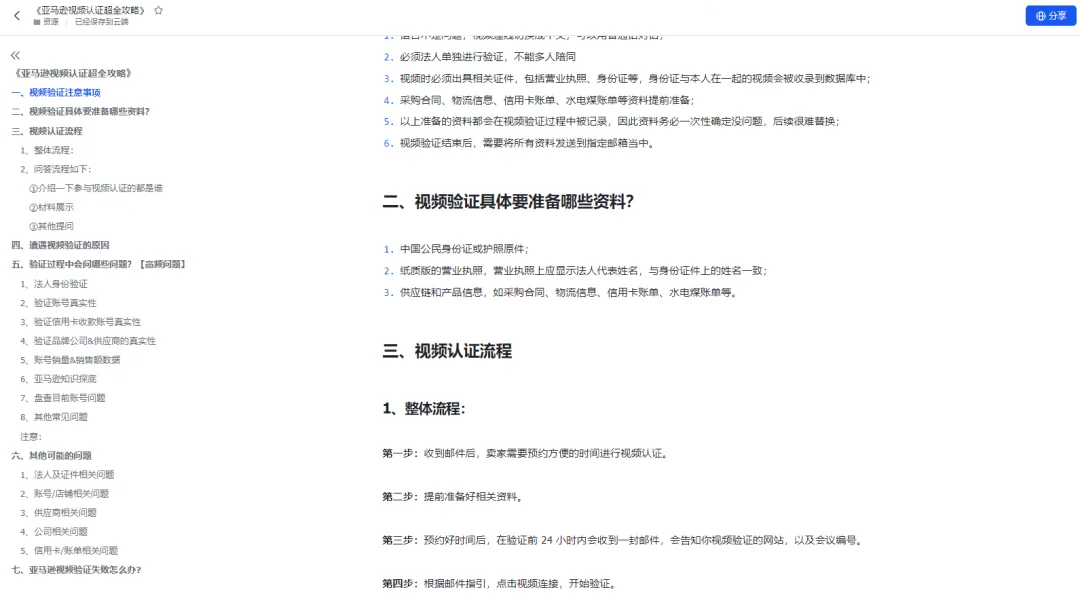Click line starting 以上准备的资料都会在视频验证
The height and width of the screenshot is (594, 1080).
620,121
